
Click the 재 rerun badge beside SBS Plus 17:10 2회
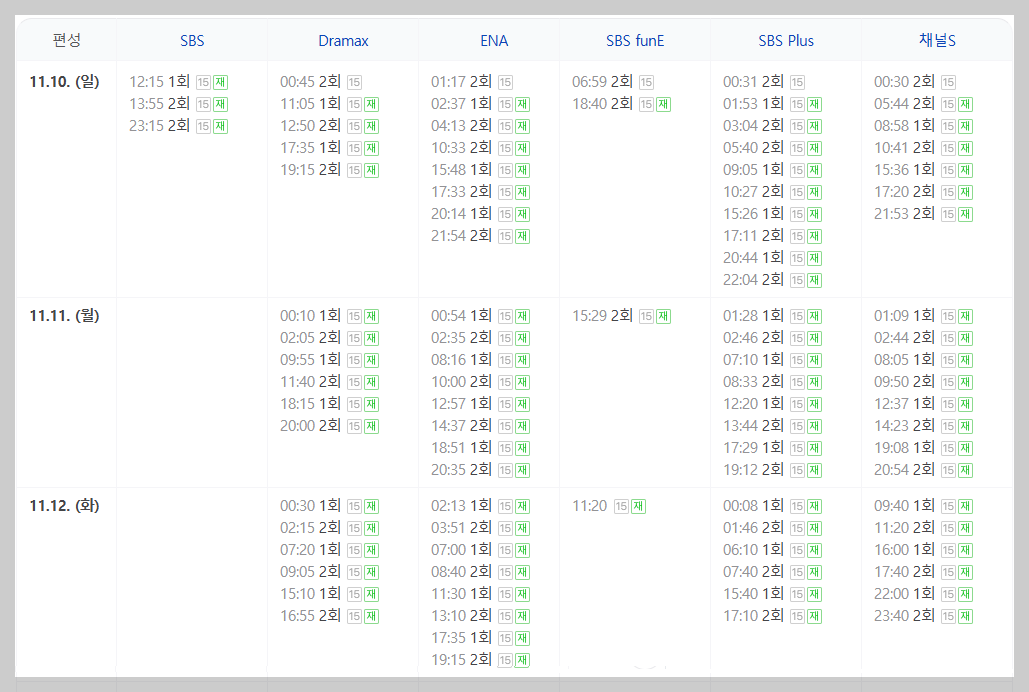point(814,616)
